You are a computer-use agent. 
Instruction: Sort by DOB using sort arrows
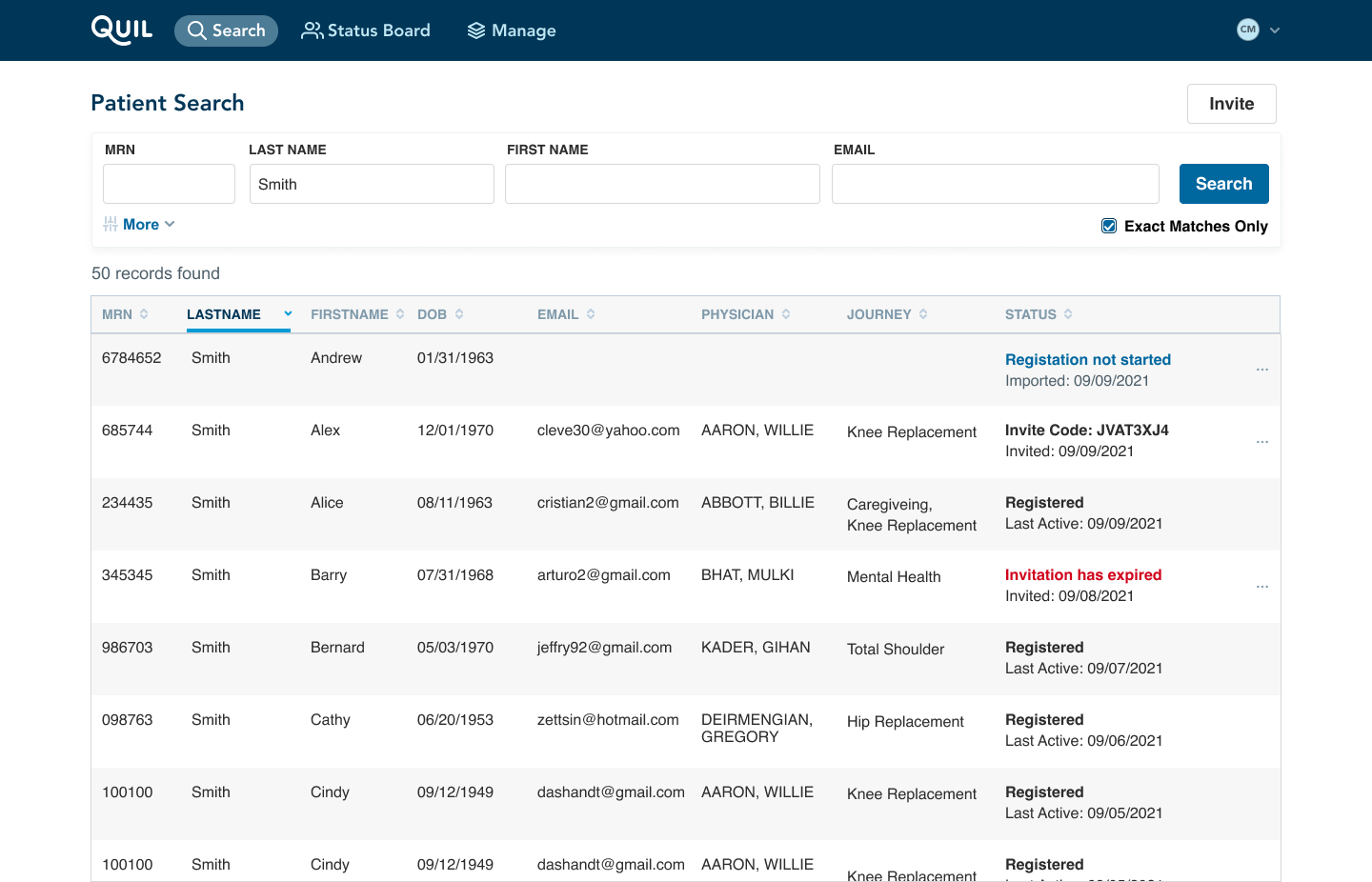coord(459,314)
